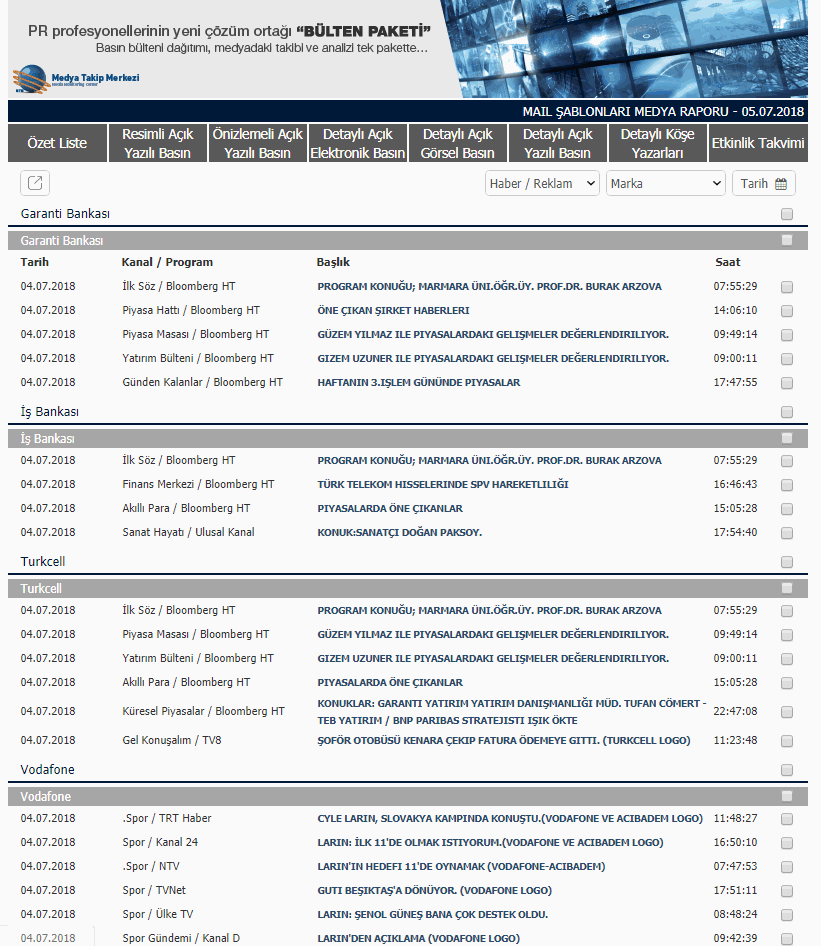The image size is (821, 946).
Task: Click Gel Konuşalım / TV8 program text
Action: [x=172, y=740]
